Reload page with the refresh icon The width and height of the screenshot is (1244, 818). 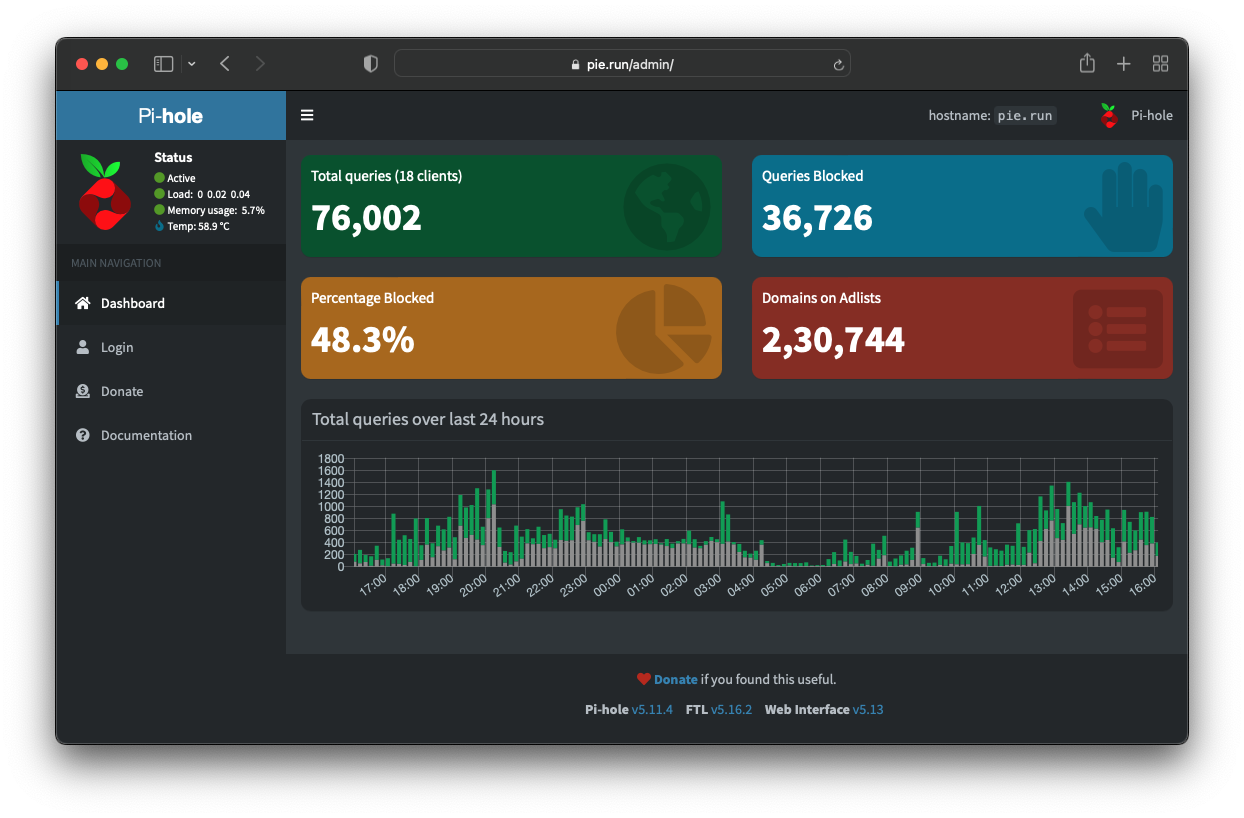[x=838, y=64]
